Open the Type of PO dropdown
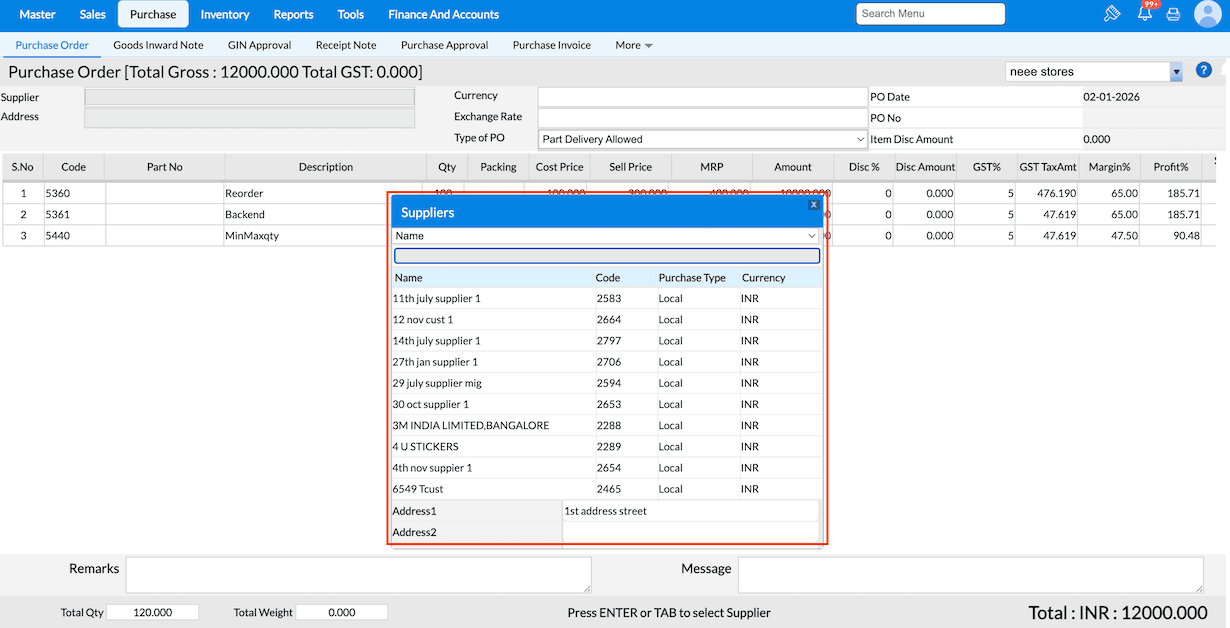1230x628 pixels. [702, 139]
